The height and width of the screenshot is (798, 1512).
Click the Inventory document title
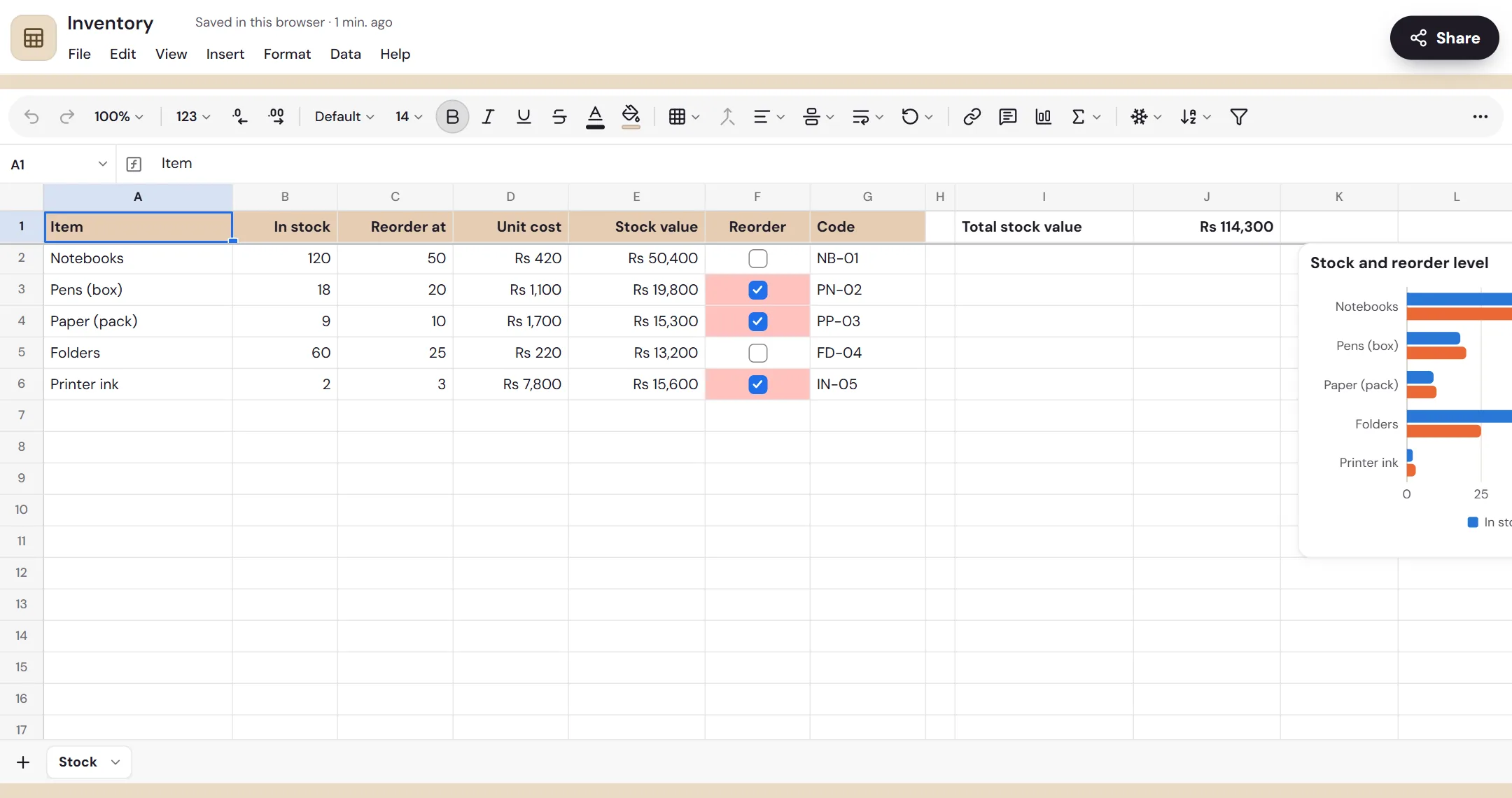[x=110, y=23]
